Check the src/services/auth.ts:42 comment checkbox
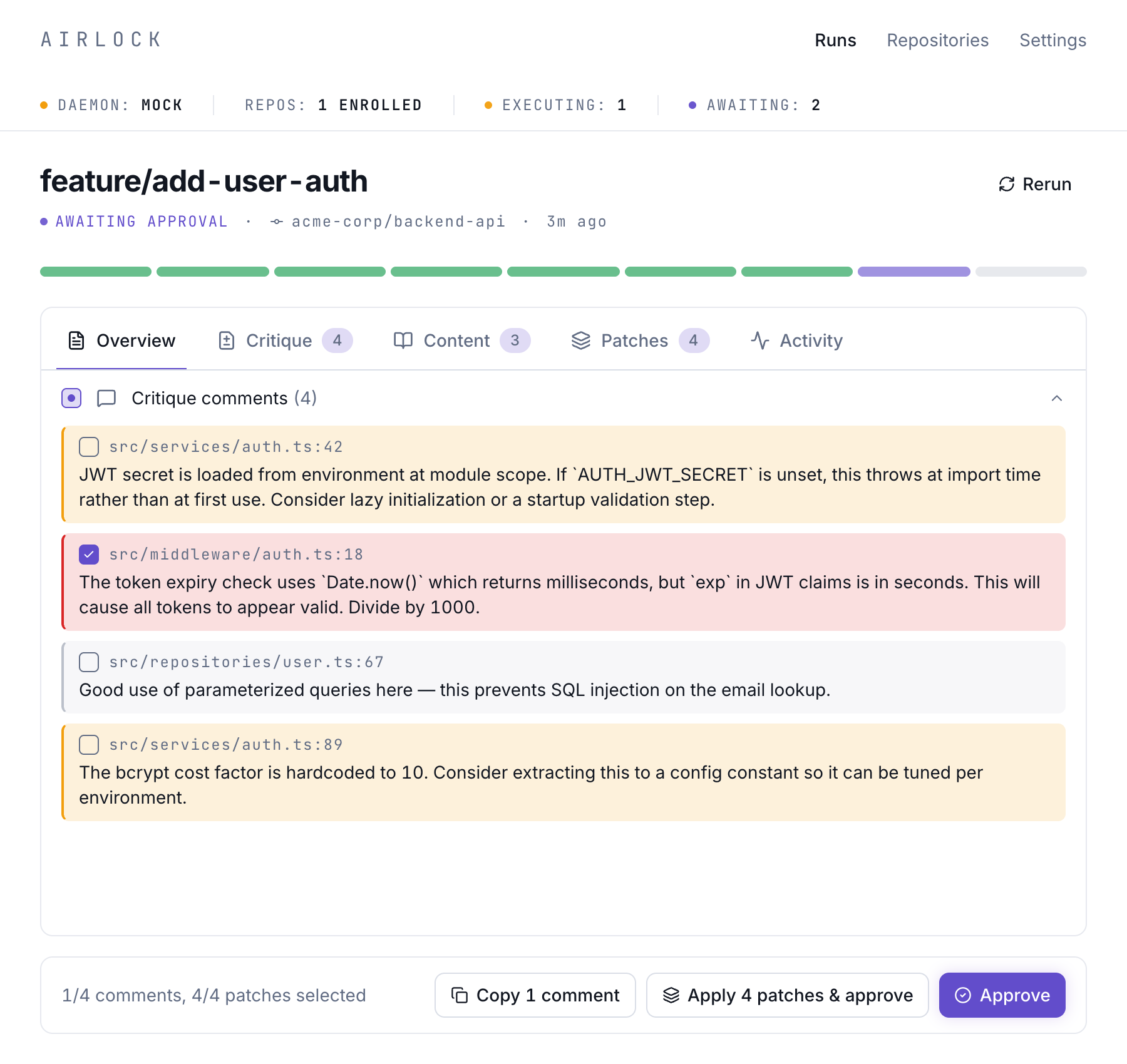Image resolution: width=1127 pixels, height=1064 pixels. coord(89,446)
